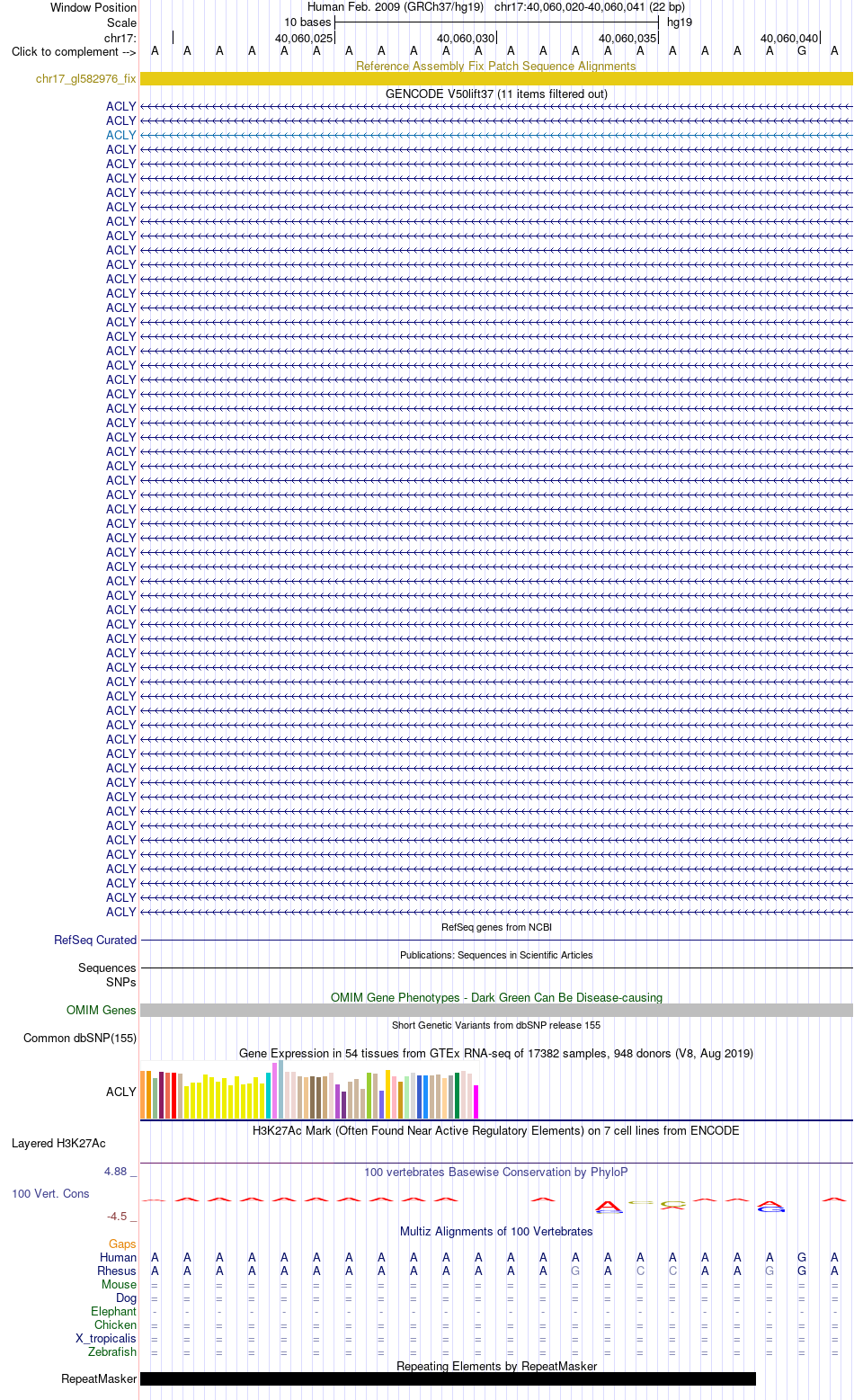
Task: Click the ACLY label beside the GTEx bar chart
Action: (121, 1092)
